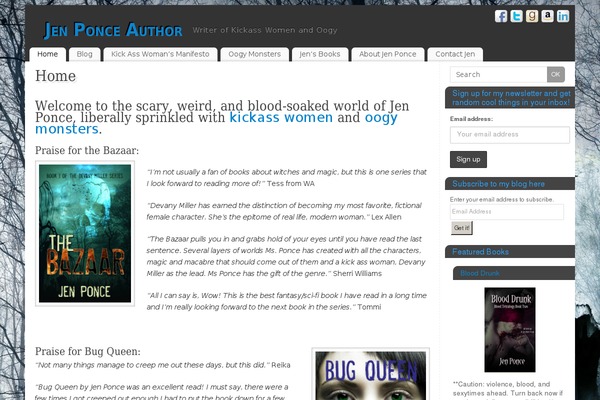Follow the oogy monsters link
Viewport: 600px width, 400px height.
(x=216, y=123)
